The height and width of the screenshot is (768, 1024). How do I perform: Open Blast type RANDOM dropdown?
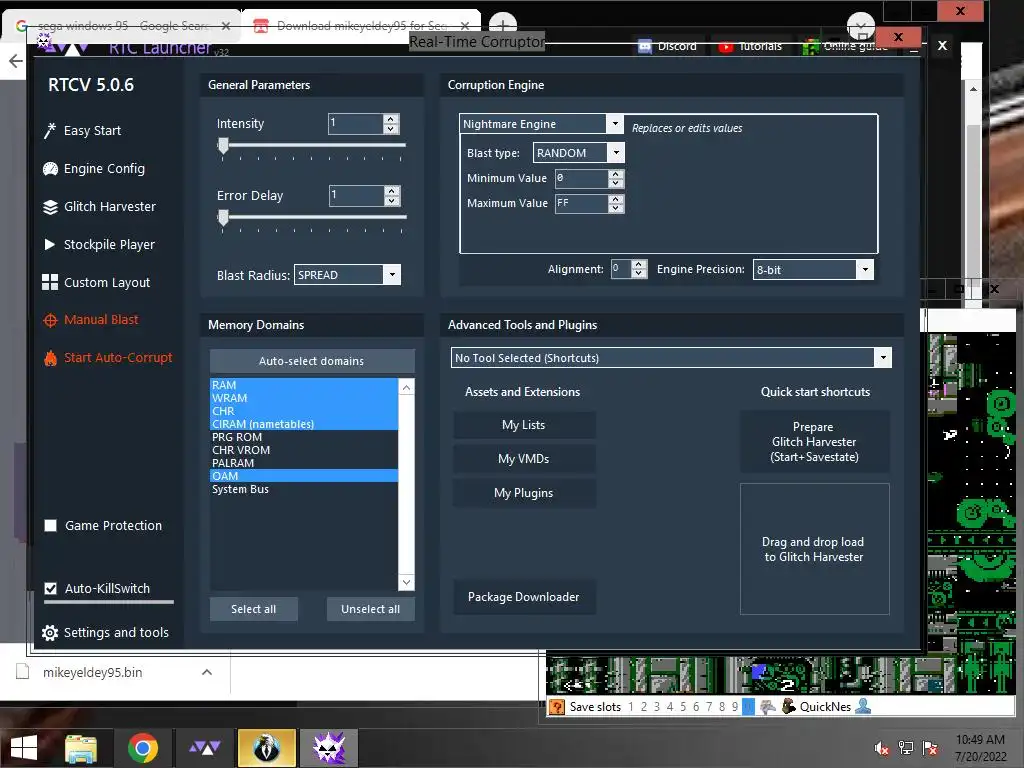616,153
